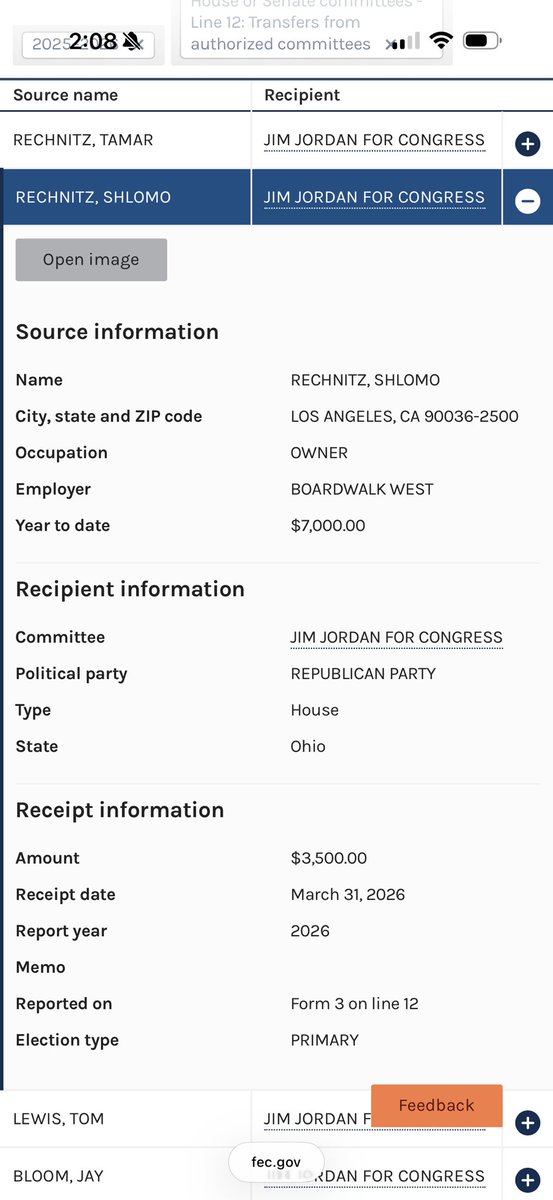Open Committee JIM JORDAN FOR CONGRESS link
This screenshot has height=1200, width=553.
tap(396, 637)
